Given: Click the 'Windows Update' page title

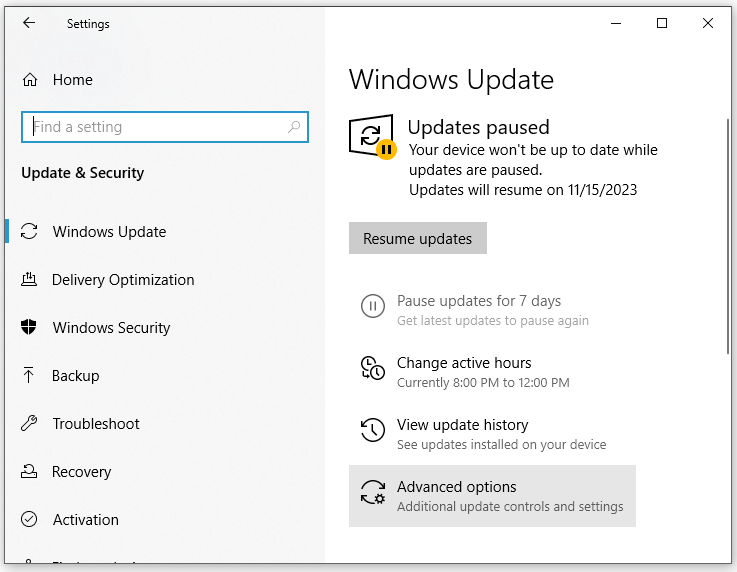Looking at the screenshot, I should (x=451, y=79).
